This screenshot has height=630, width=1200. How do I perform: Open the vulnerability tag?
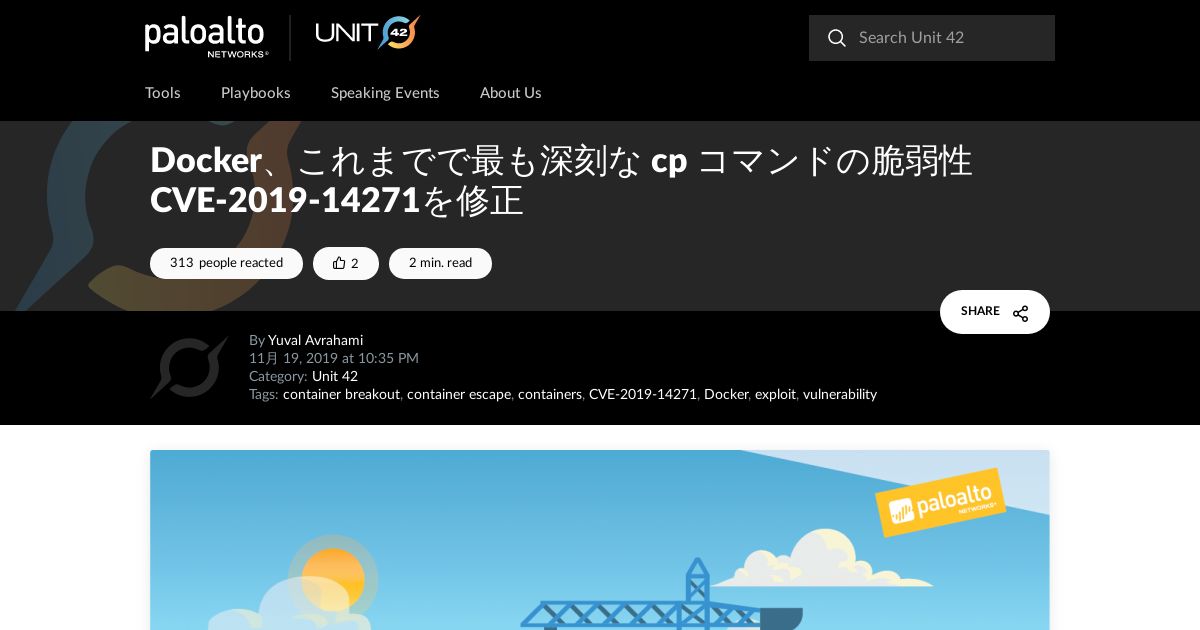(840, 395)
